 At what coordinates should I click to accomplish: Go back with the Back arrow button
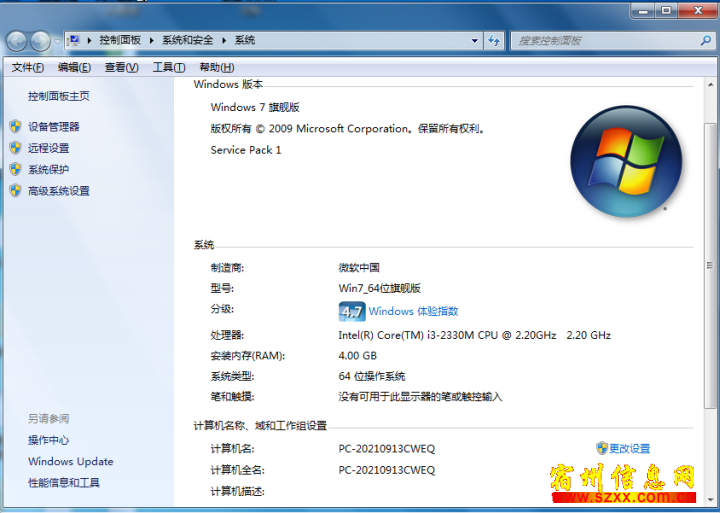coord(17,41)
